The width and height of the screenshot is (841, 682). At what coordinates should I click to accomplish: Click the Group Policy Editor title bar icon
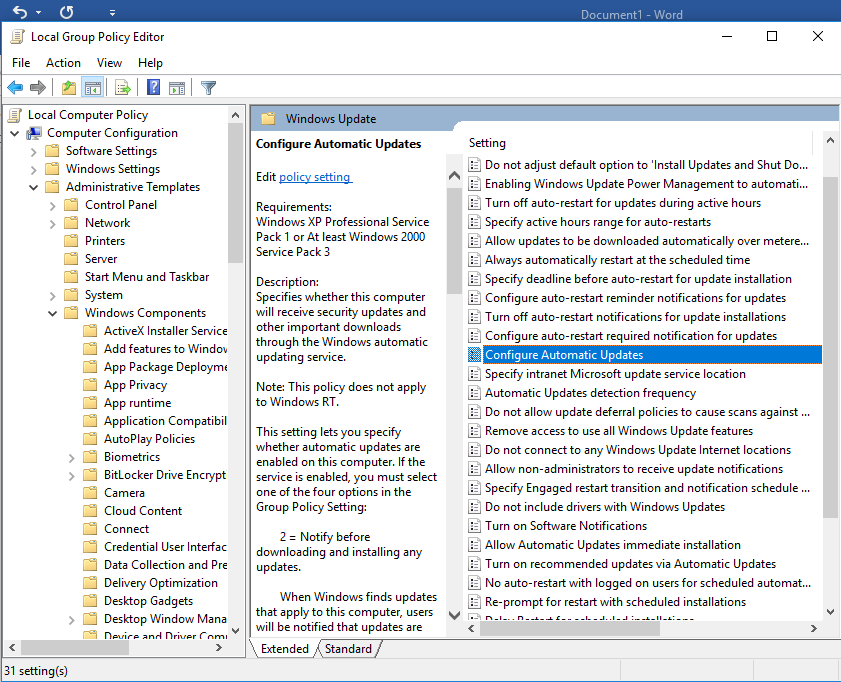coord(18,36)
